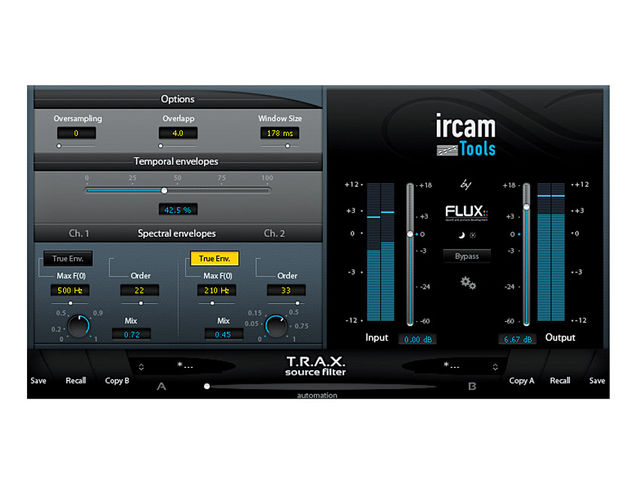Click Ch. 1 Order slider

[x=139, y=303]
